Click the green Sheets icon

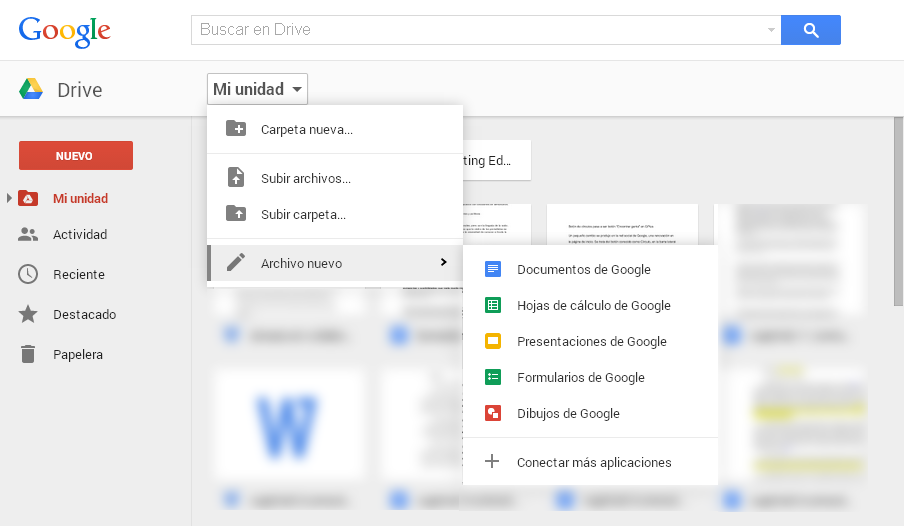pos(493,305)
